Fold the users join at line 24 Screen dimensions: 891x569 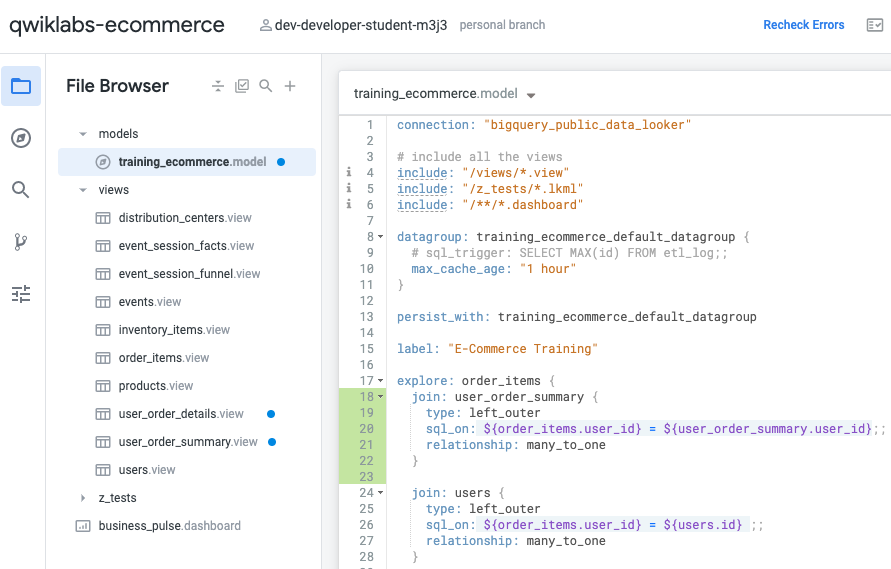pyautogui.click(x=381, y=492)
